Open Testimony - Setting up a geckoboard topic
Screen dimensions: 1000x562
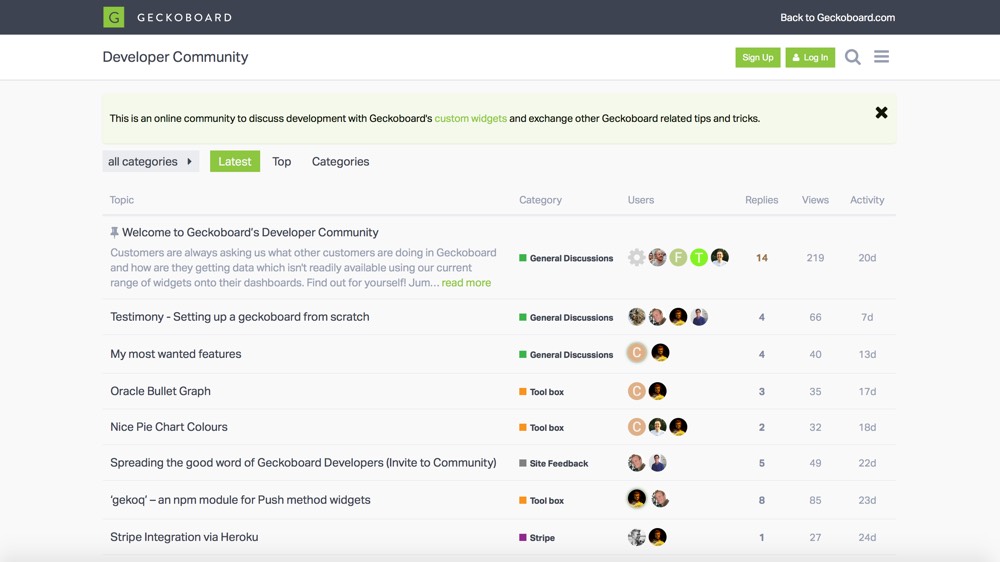click(x=240, y=316)
